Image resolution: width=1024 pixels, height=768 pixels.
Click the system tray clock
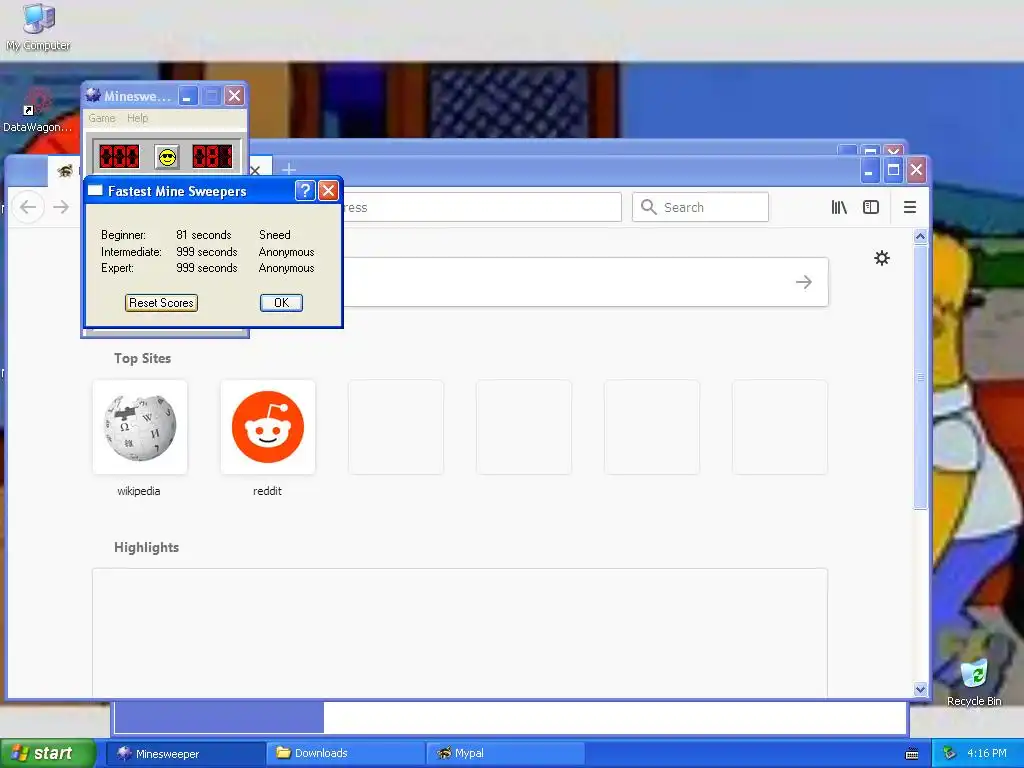pos(986,753)
